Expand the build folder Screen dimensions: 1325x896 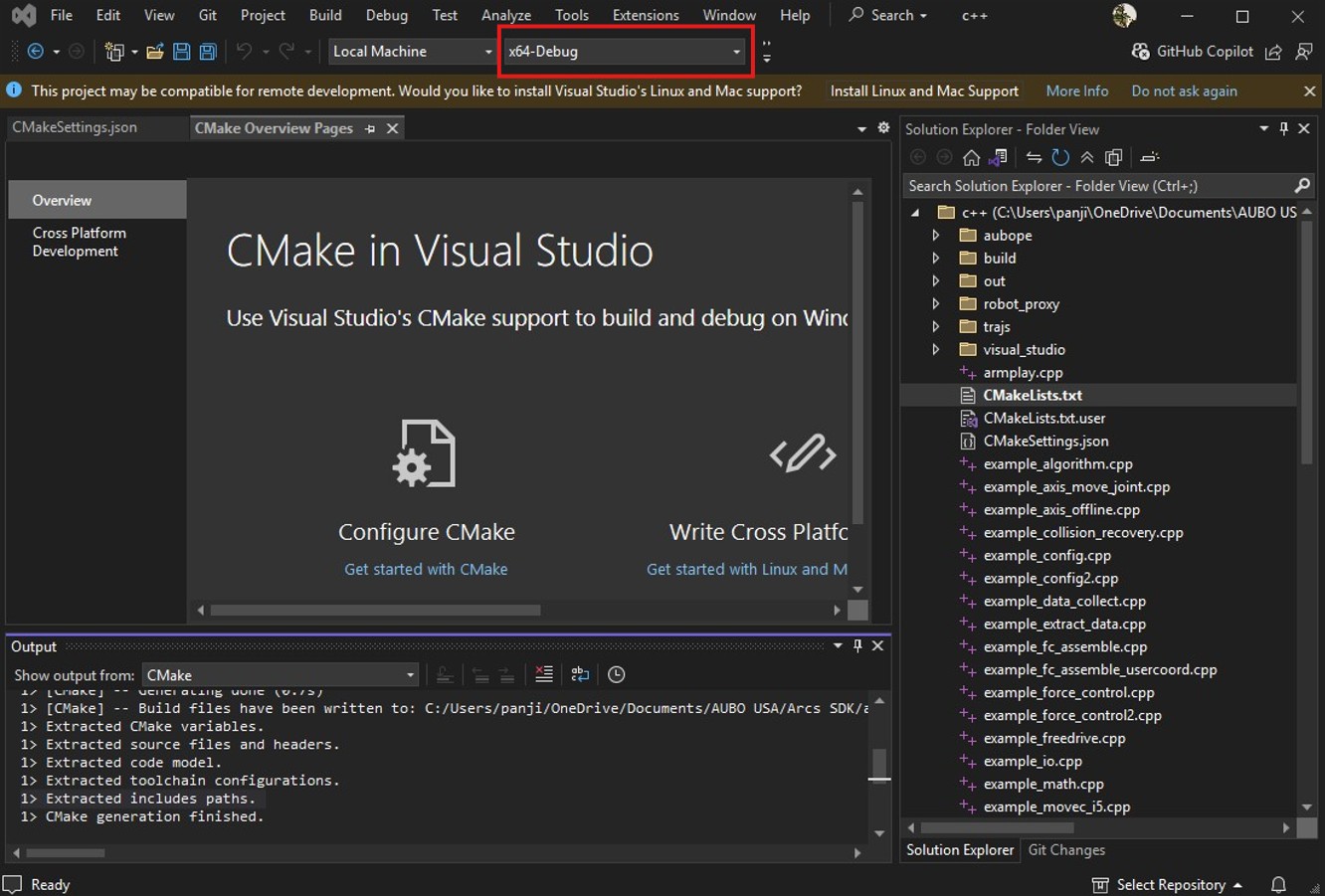pos(935,259)
